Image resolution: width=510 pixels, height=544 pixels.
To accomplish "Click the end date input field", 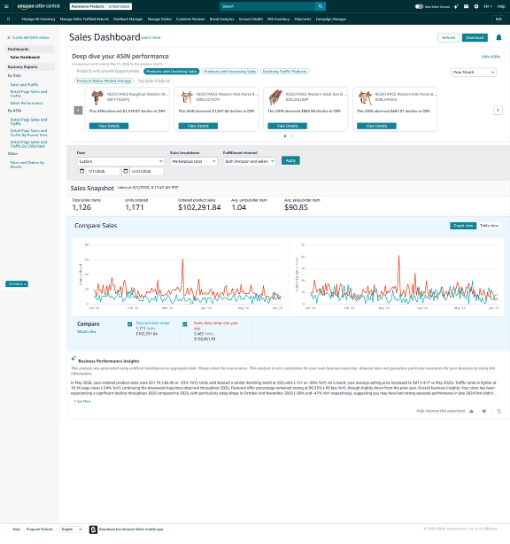I will (147, 171).
